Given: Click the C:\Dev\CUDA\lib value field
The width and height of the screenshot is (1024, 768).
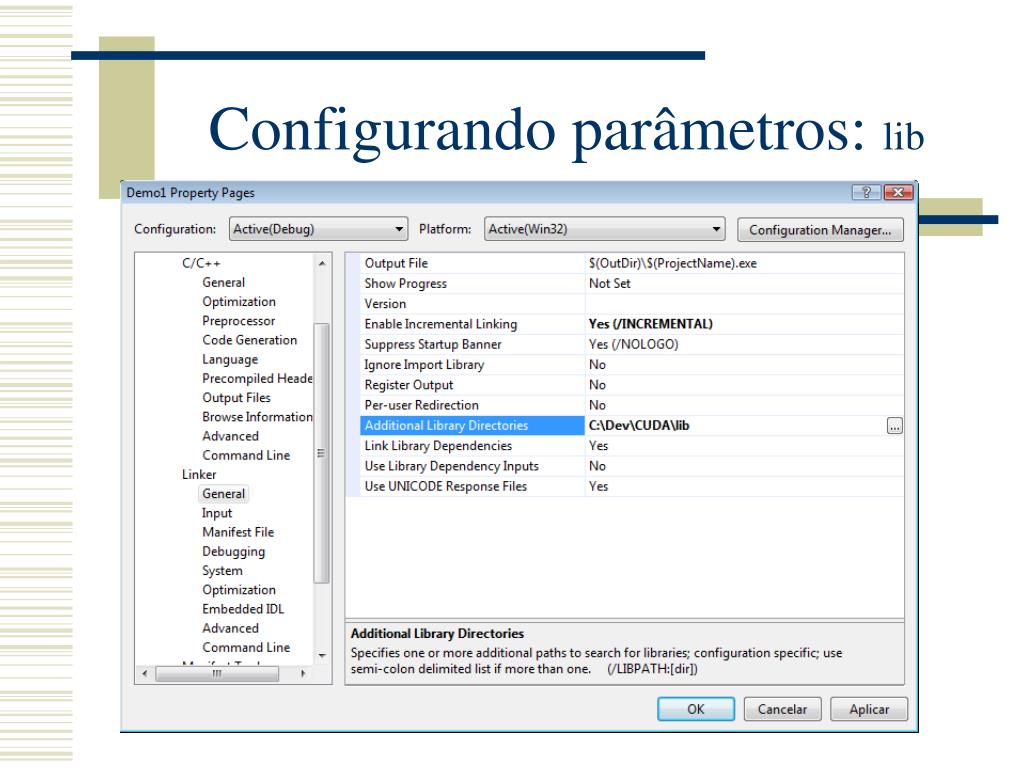Looking at the screenshot, I should (x=736, y=425).
